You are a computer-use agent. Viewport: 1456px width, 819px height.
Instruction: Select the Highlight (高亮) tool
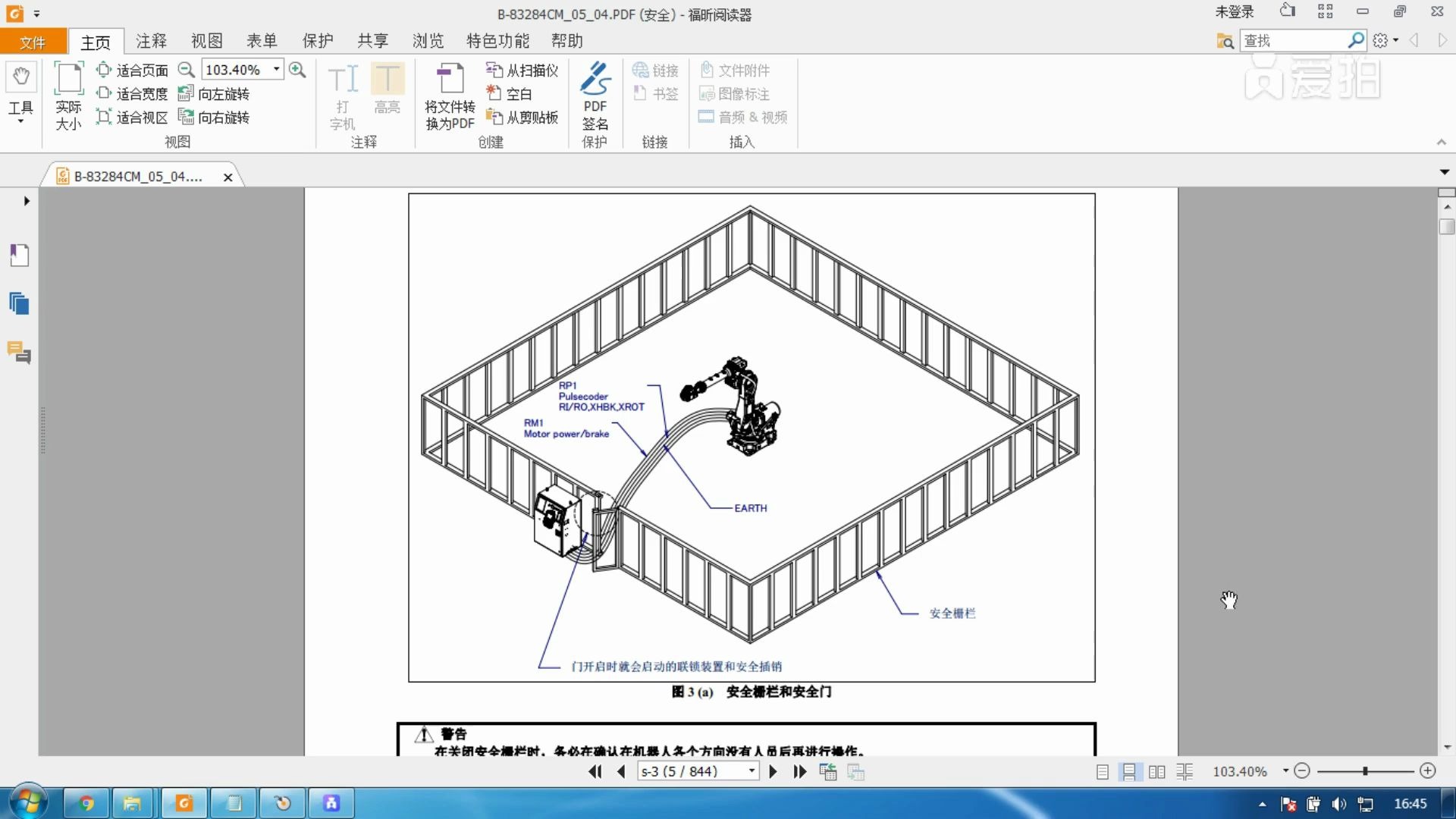pyautogui.click(x=388, y=89)
